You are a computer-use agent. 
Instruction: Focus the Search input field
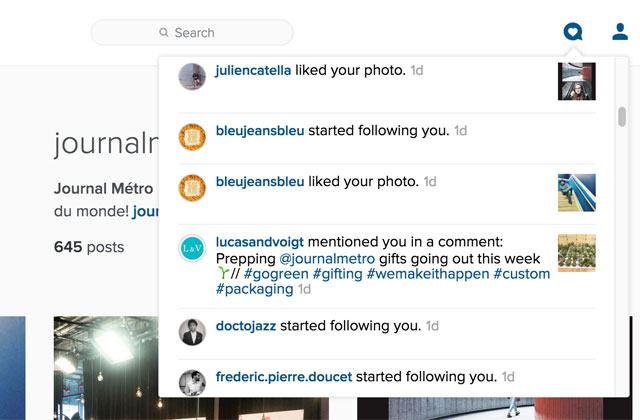coord(192,32)
